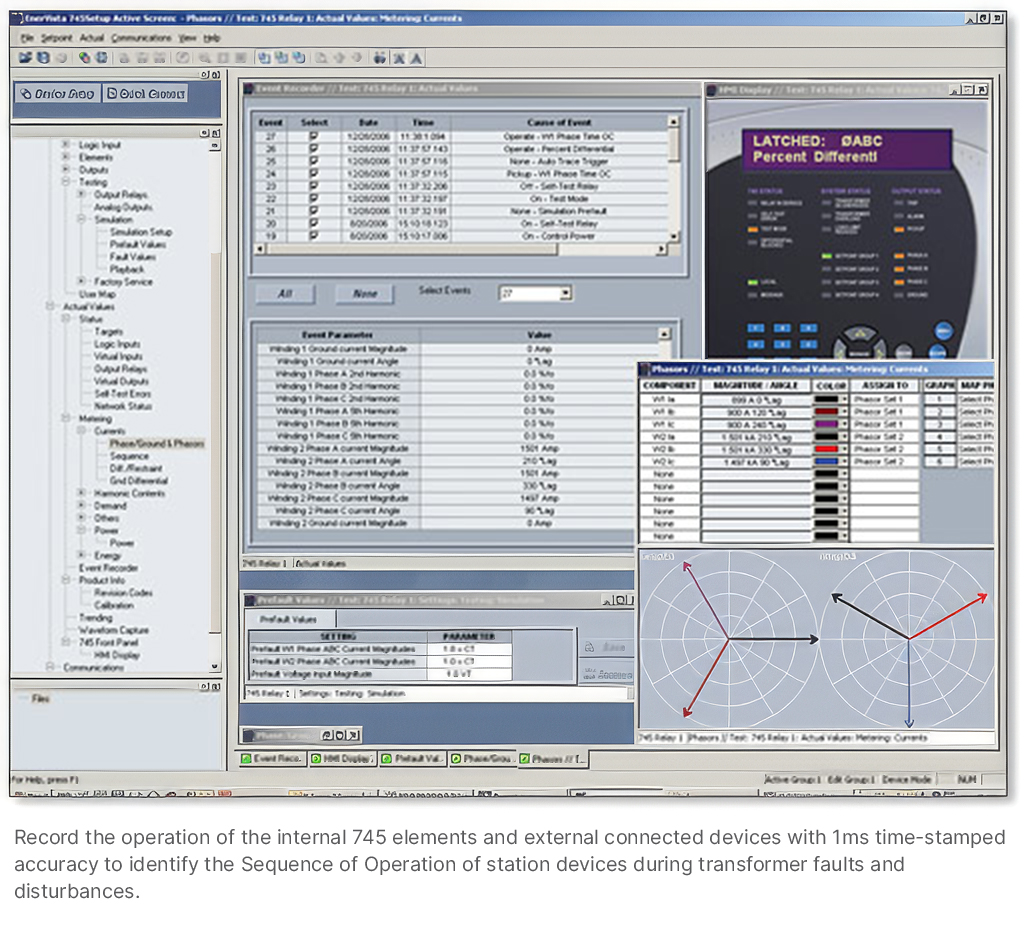Screen dimensions: 1030x926
Task: Click the dark red swatch for W1 Ib
Action: pyautogui.click(x=826, y=412)
